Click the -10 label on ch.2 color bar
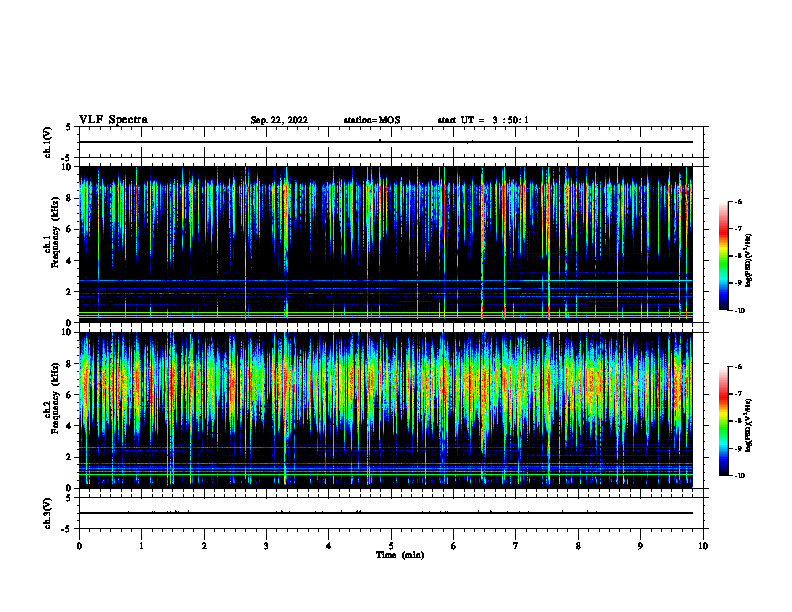 (740, 476)
